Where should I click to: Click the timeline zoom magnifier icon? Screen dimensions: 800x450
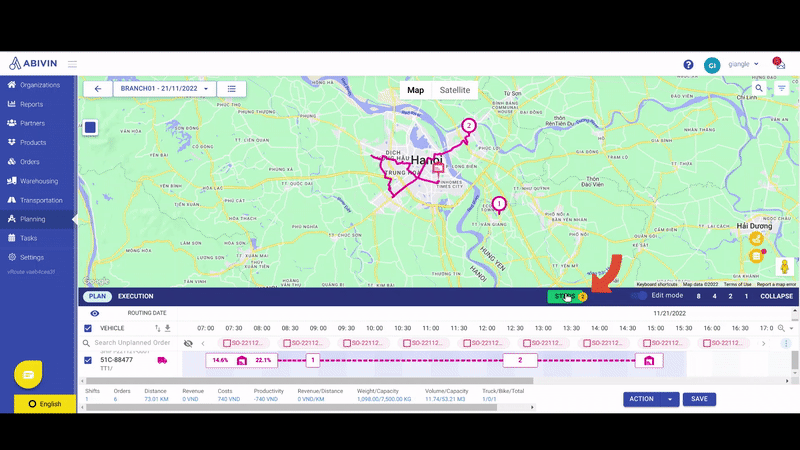[781, 328]
